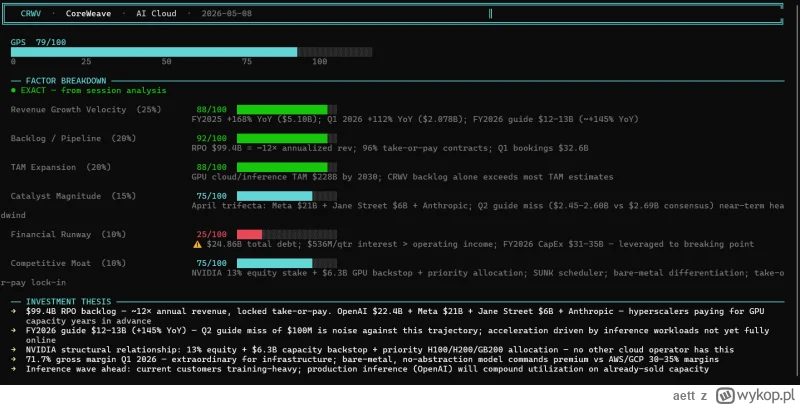The height and width of the screenshot is (405, 800).
Task: Click the RPO $99.4B take-or-pay description line
Action: (390, 148)
